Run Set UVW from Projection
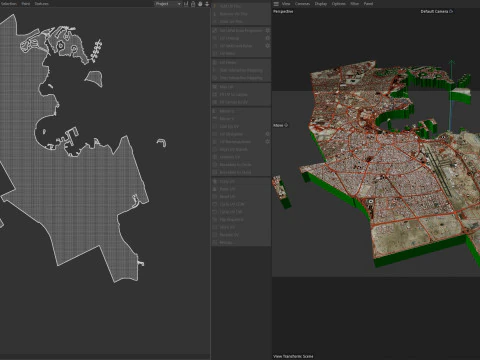This screenshot has height=360, width=480. (x=238, y=30)
